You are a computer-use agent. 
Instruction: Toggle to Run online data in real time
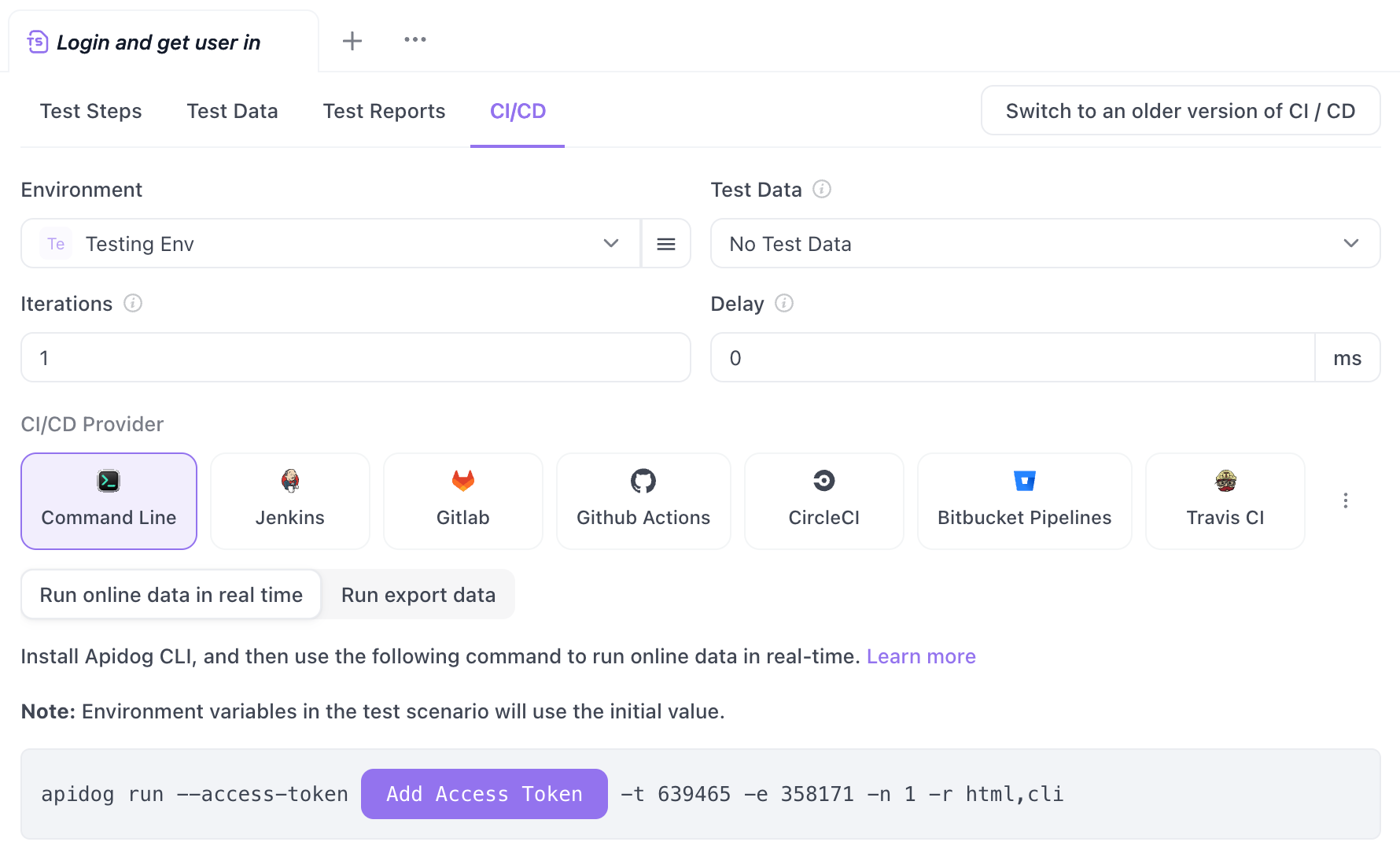pos(171,595)
